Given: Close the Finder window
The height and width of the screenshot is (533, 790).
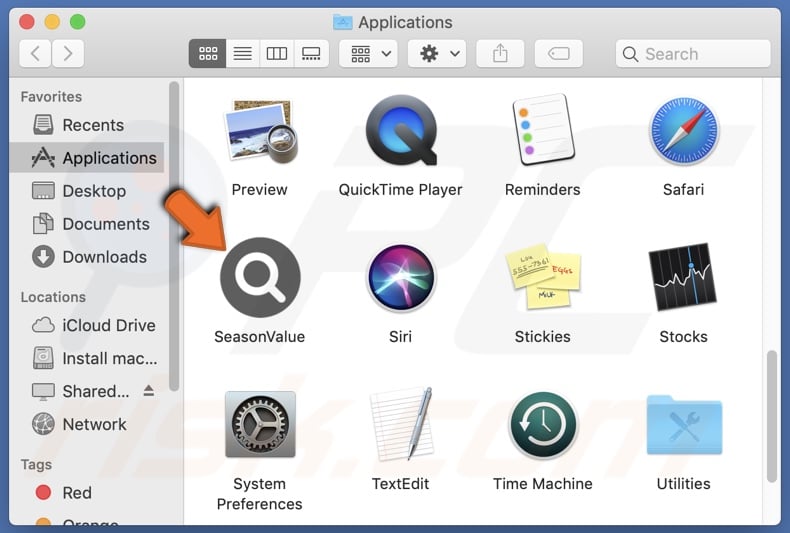Looking at the screenshot, I should pos(27,22).
